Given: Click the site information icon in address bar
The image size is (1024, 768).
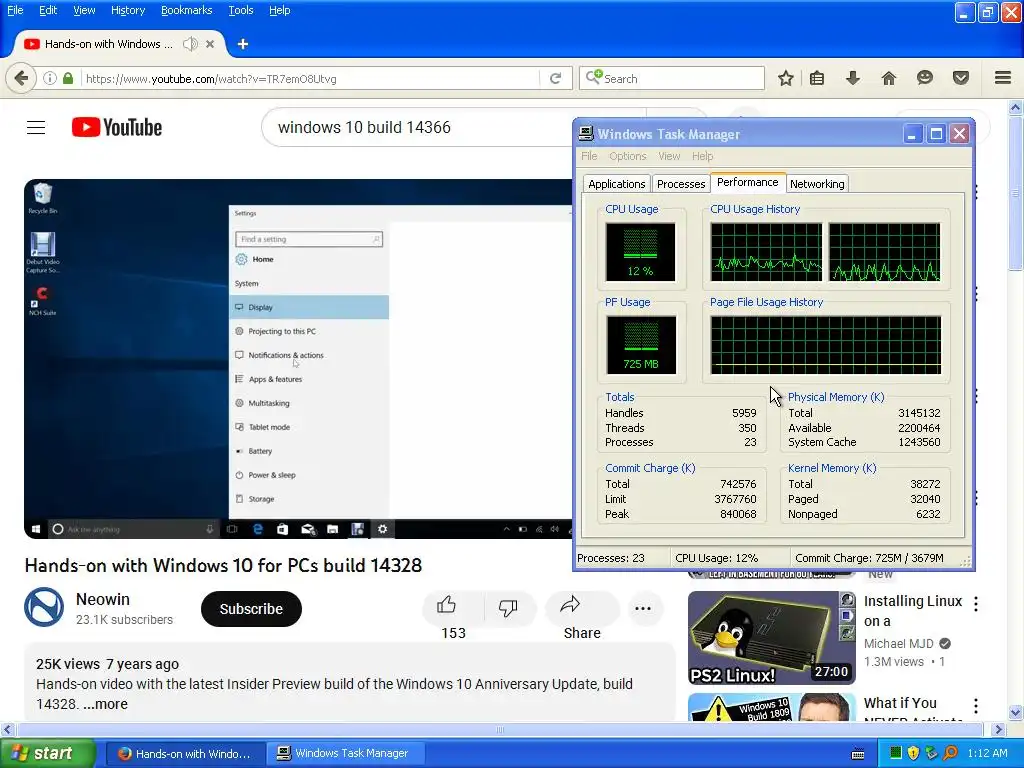Looking at the screenshot, I should point(50,78).
